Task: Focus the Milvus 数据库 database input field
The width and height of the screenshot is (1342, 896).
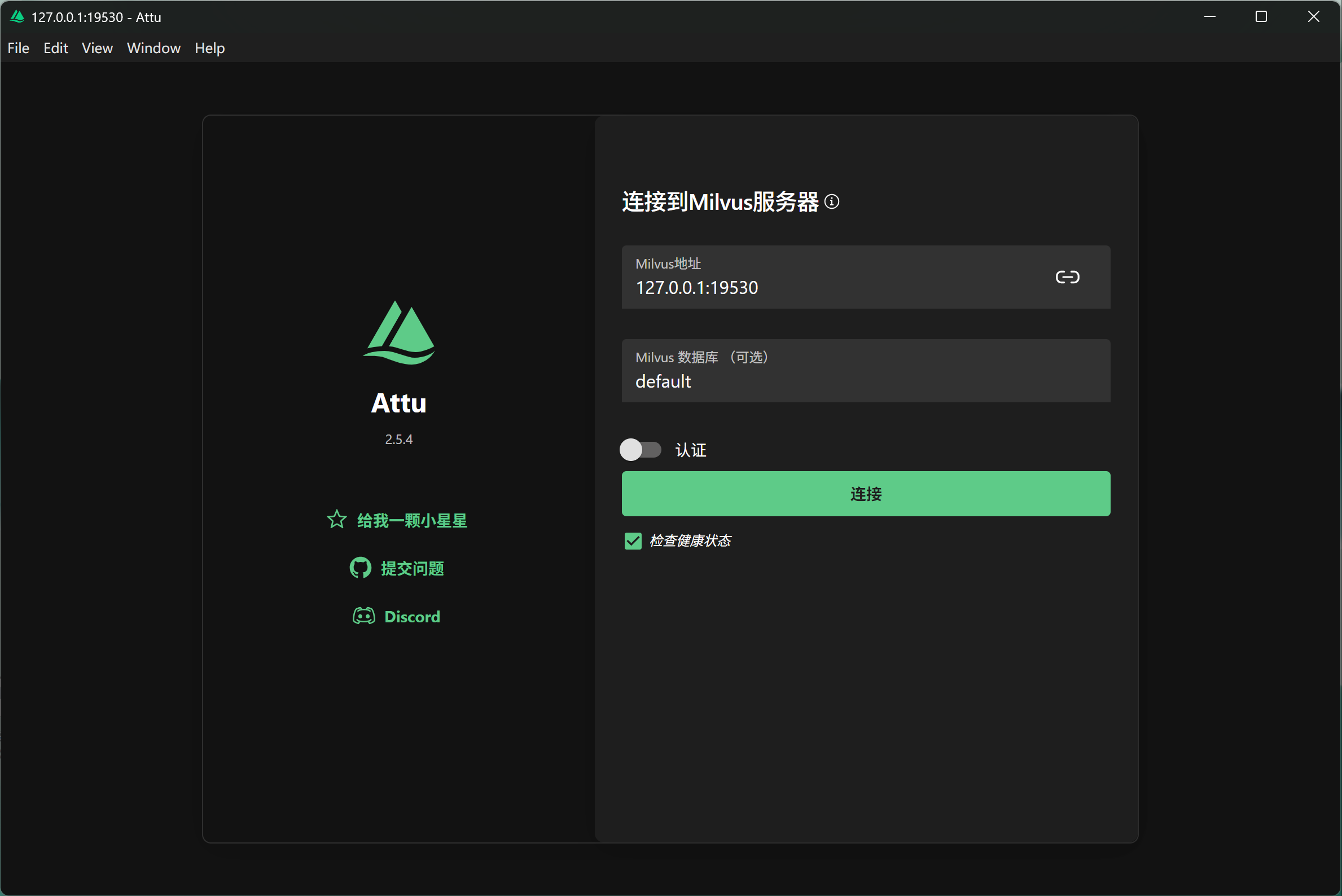Action: point(866,371)
